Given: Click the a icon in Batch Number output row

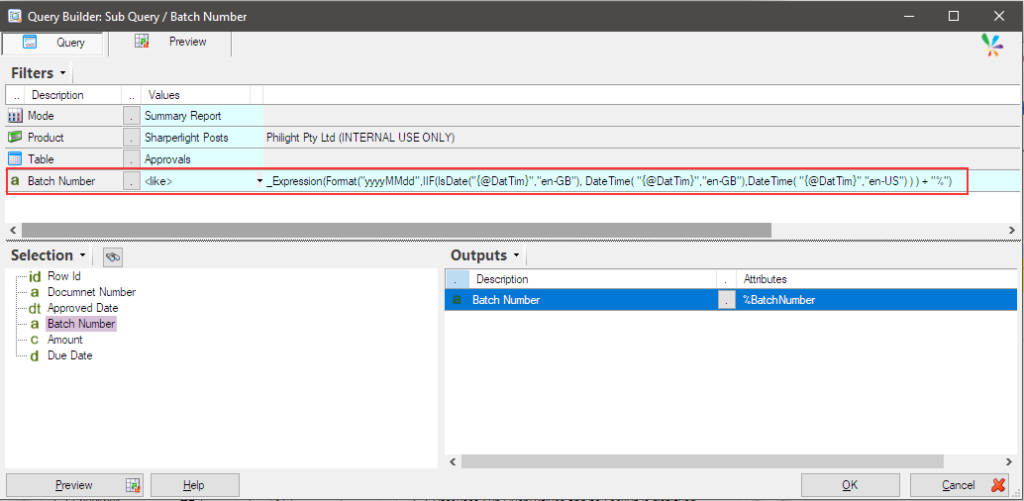Looking at the screenshot, I should coord(457,300).
